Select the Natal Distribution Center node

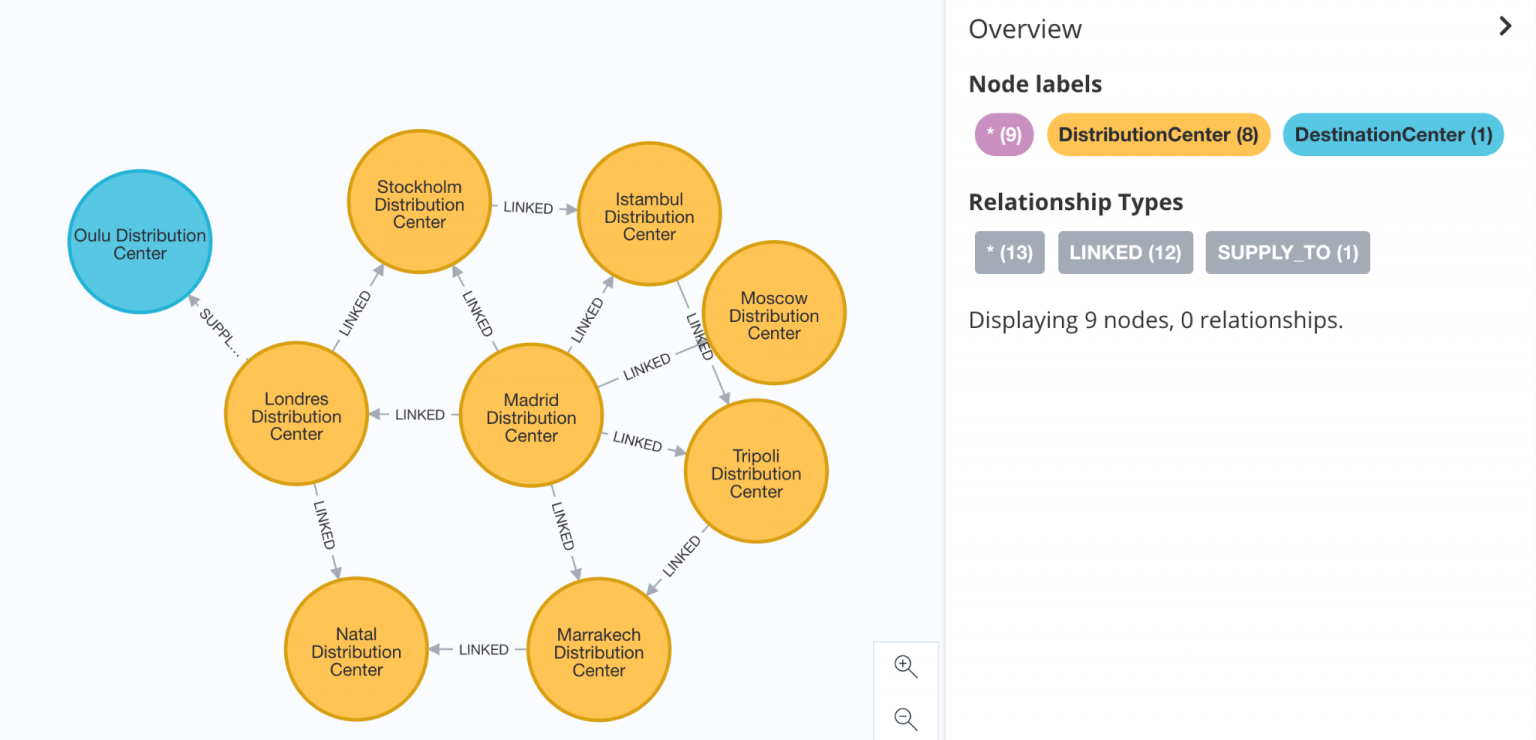tap(356, 650)
